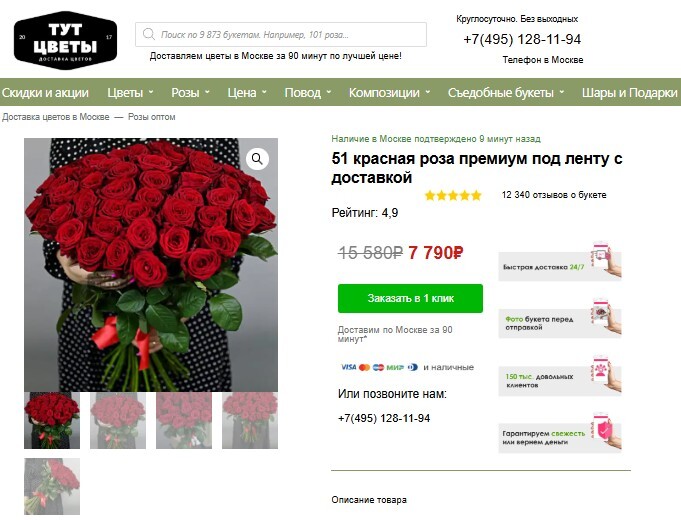Open Скидки и акции menu item
Image resolution: width=681 pixels, height=520 pixels.
(45, 93)
